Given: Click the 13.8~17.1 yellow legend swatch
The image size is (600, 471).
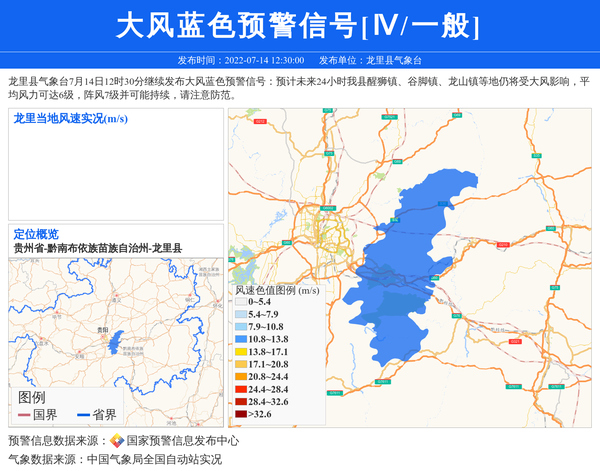Looking at the screenshot, I should [x=240, y=352].
